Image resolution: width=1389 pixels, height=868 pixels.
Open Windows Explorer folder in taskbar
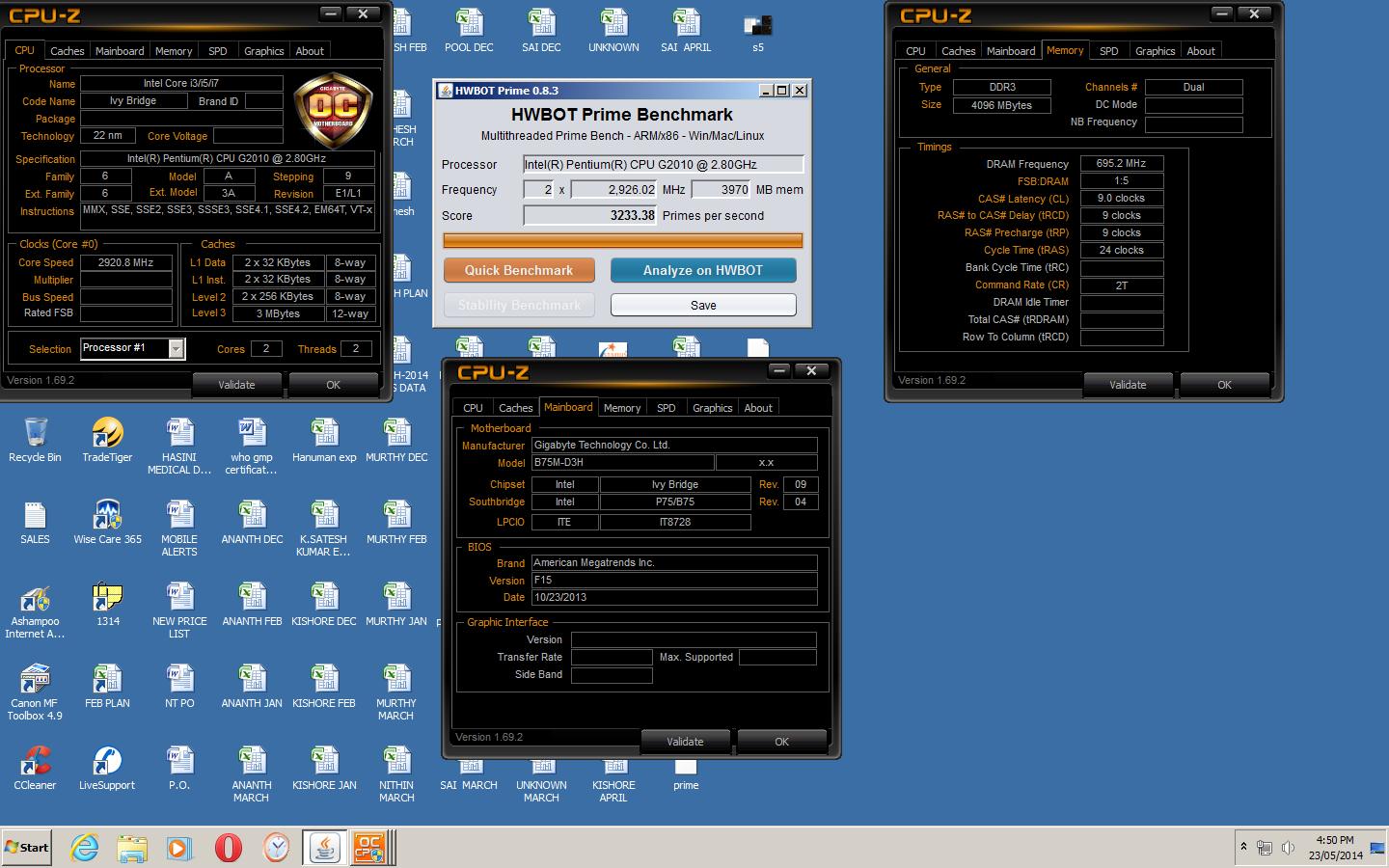[132, 848]
